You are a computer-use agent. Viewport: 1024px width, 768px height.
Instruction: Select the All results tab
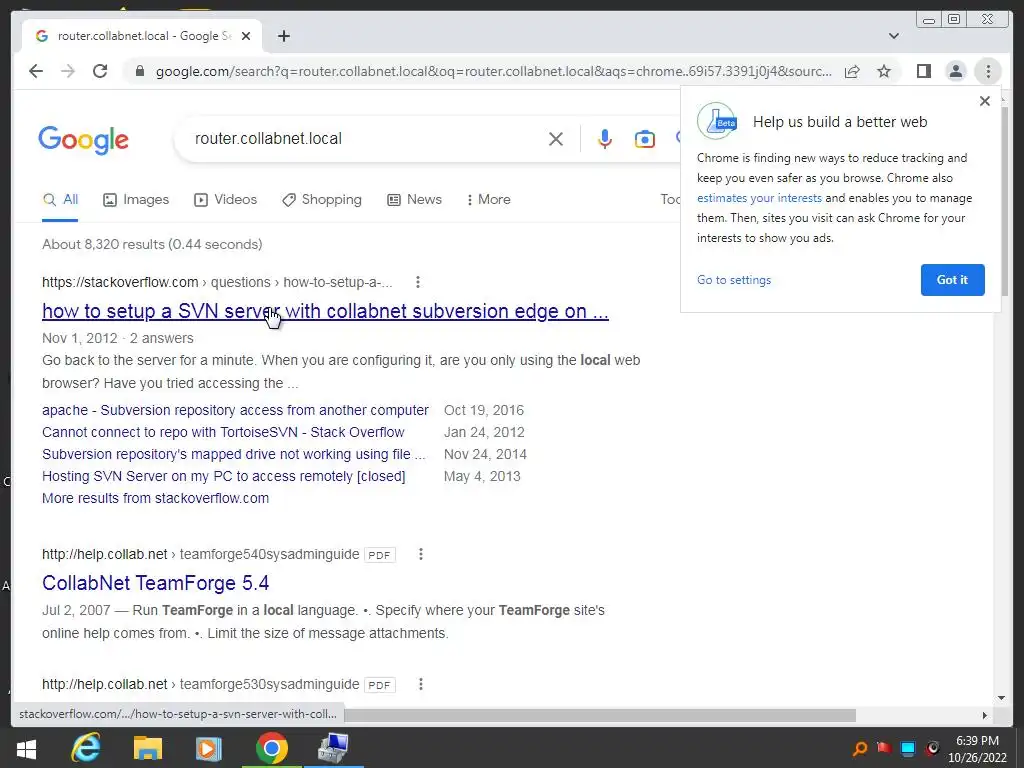[60, 200]
